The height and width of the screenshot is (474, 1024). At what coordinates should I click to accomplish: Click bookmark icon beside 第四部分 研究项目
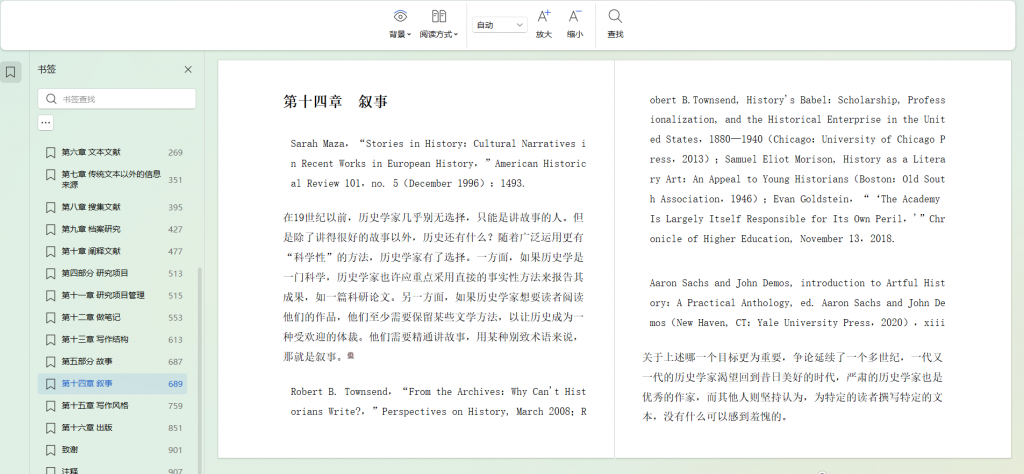(50, 274)
